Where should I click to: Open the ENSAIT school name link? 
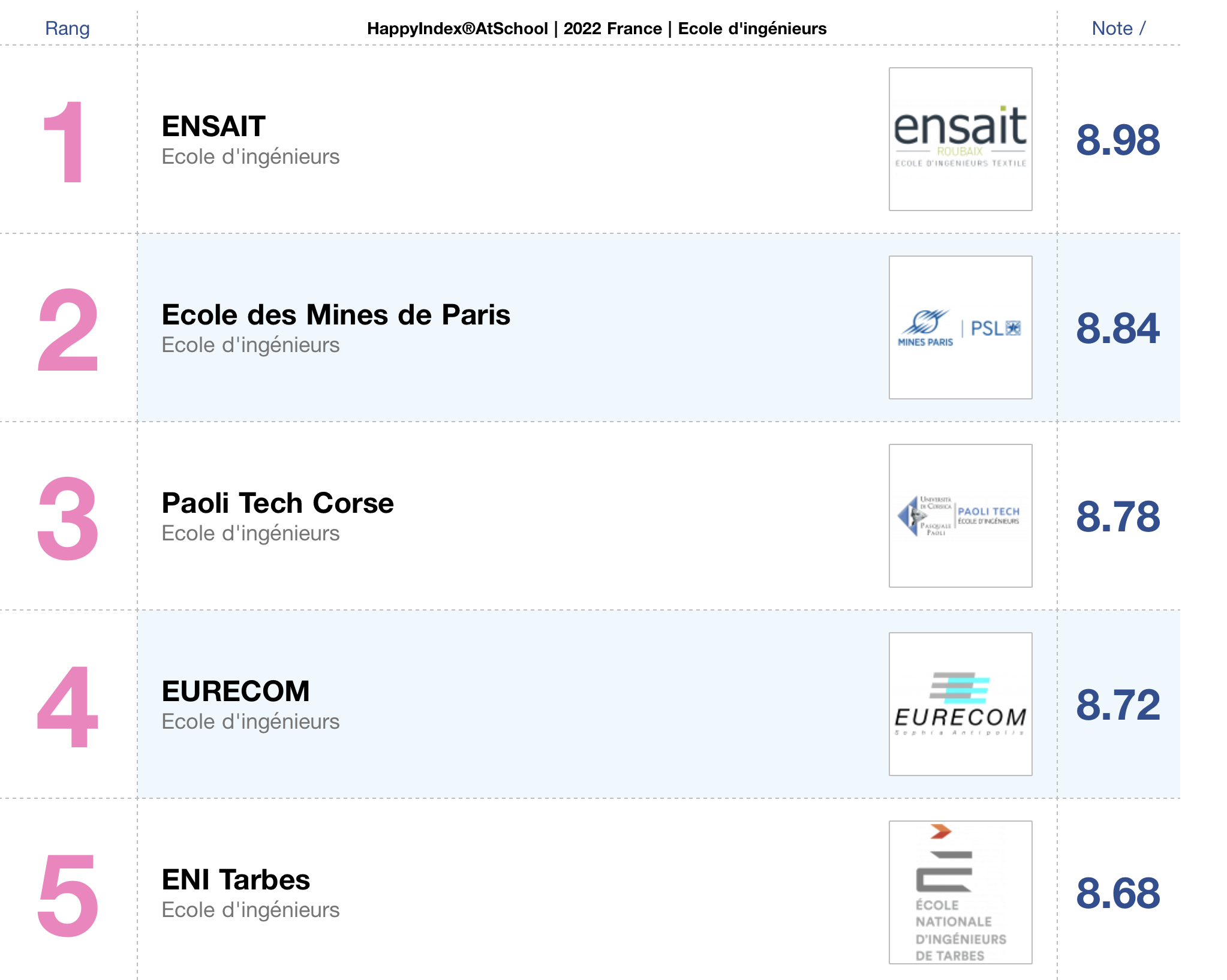click(x=213, y=127)
